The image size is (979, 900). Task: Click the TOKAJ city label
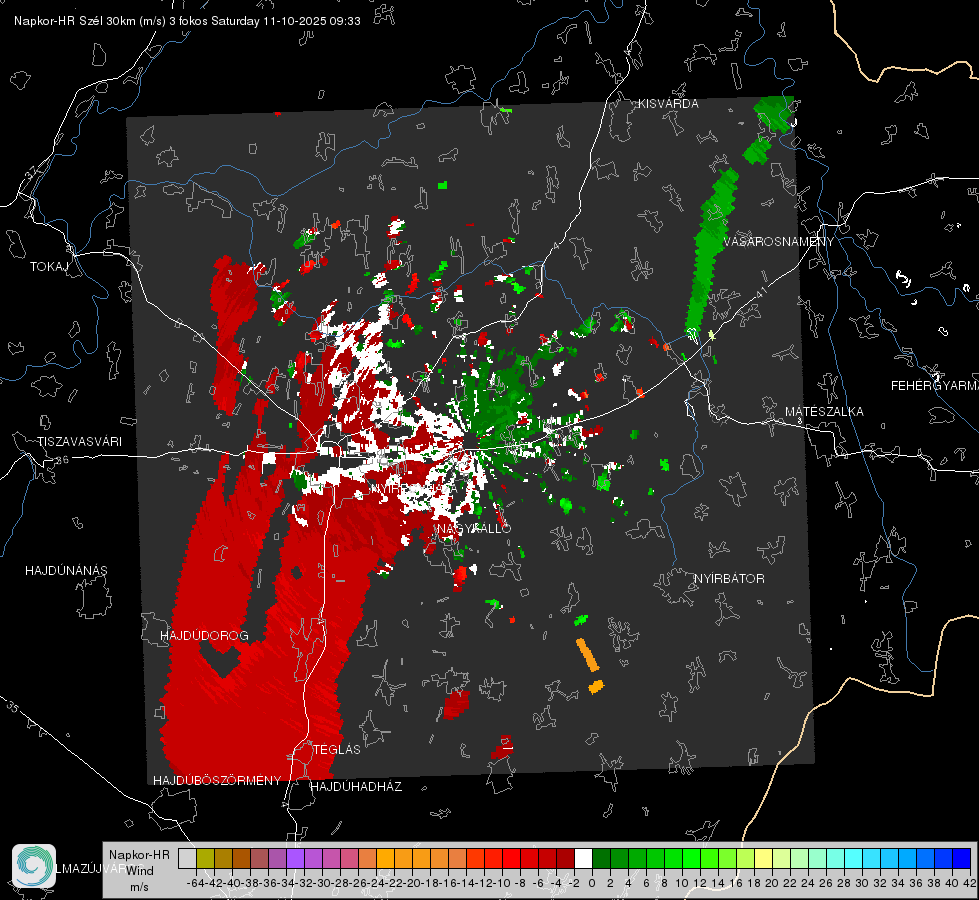point(49,267)
